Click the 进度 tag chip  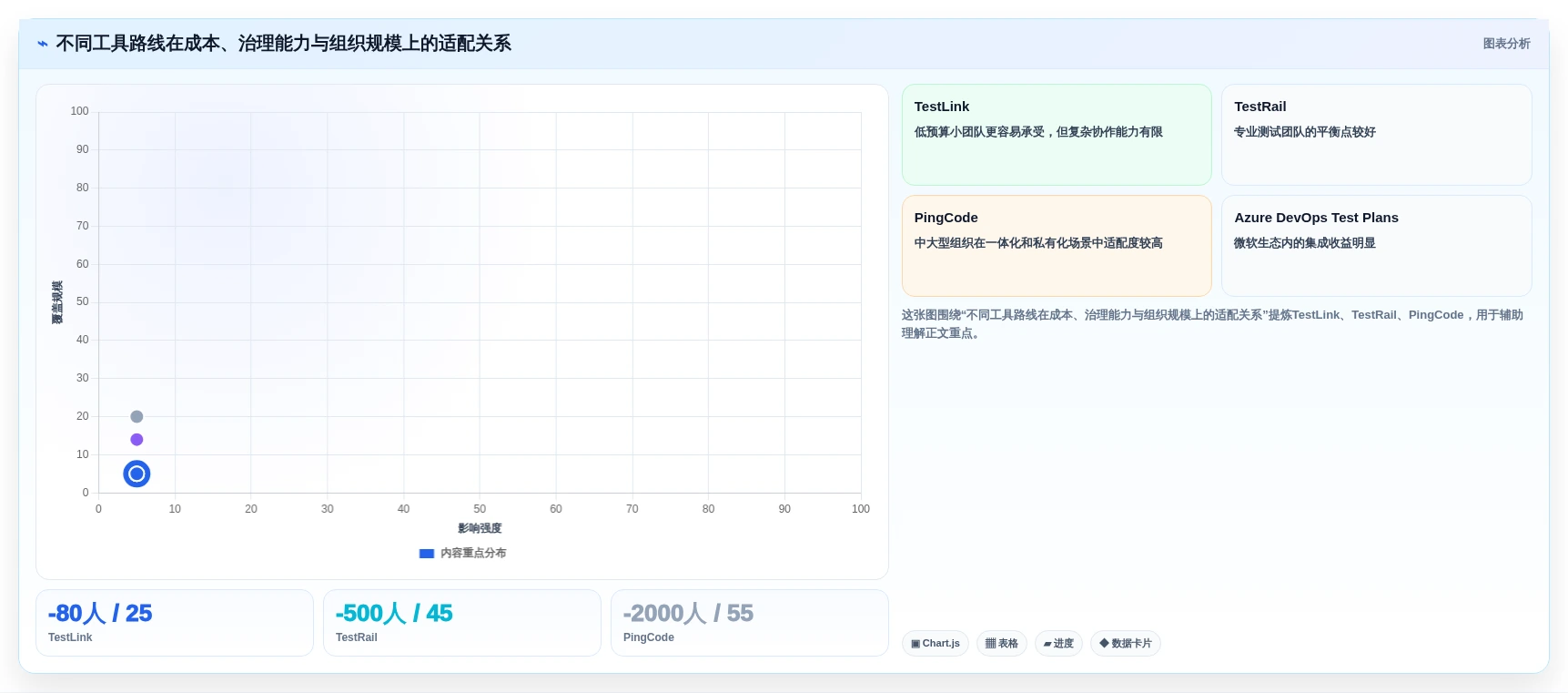tap(1058, 643)
